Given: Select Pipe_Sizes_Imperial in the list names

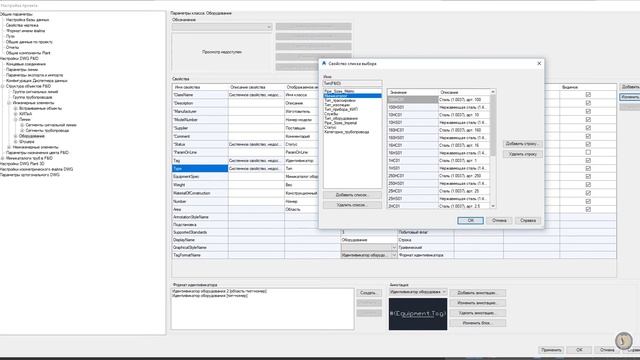Looking at the screenshot, I should tap(340, 123).
